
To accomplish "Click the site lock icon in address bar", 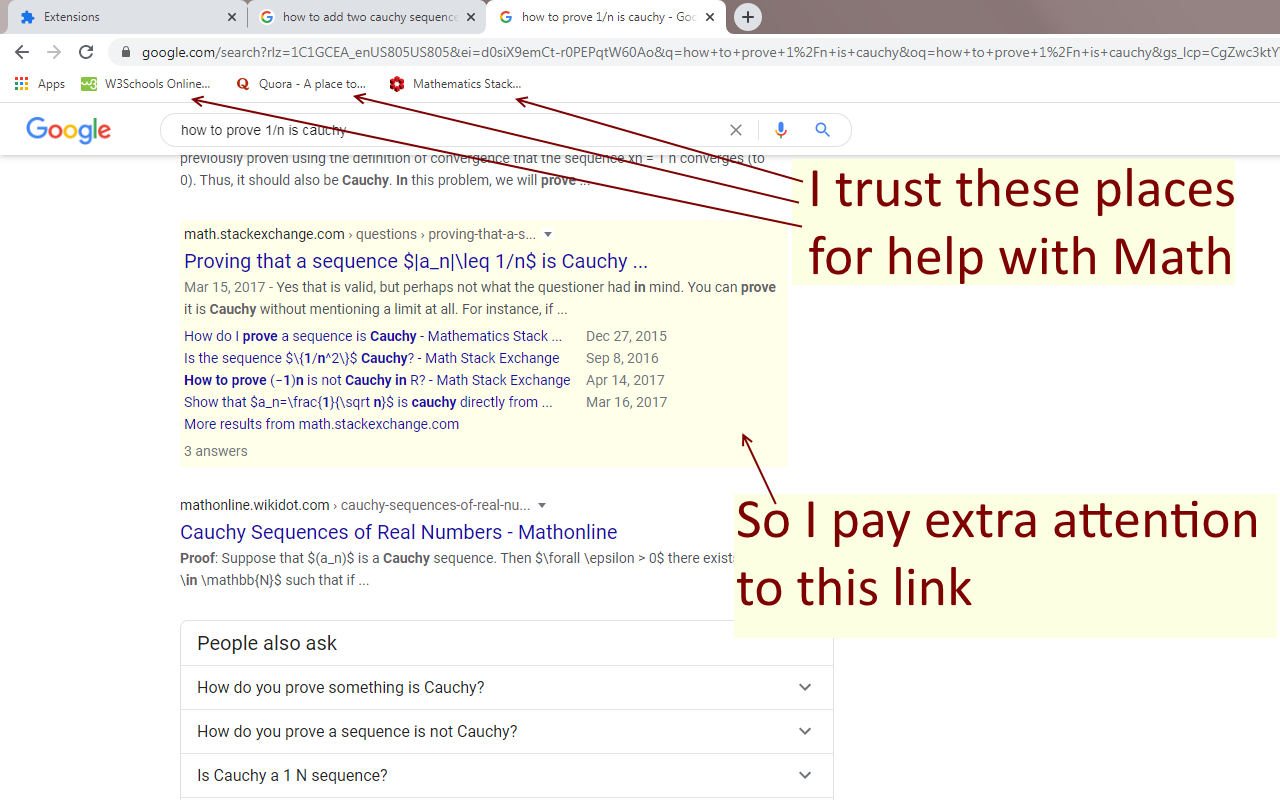I will coord(125,52).
